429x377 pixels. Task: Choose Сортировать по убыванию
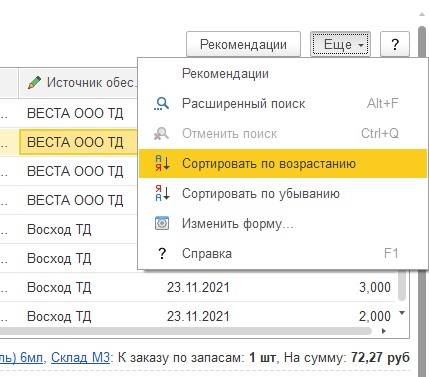point(283,193)
